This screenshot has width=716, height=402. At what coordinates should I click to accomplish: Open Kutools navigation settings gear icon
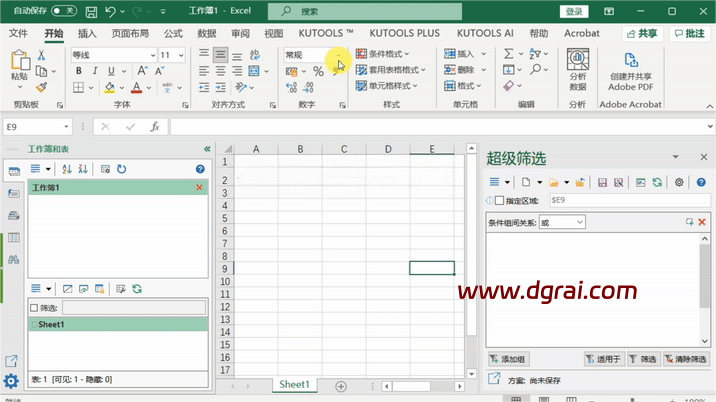click(11, 381)
